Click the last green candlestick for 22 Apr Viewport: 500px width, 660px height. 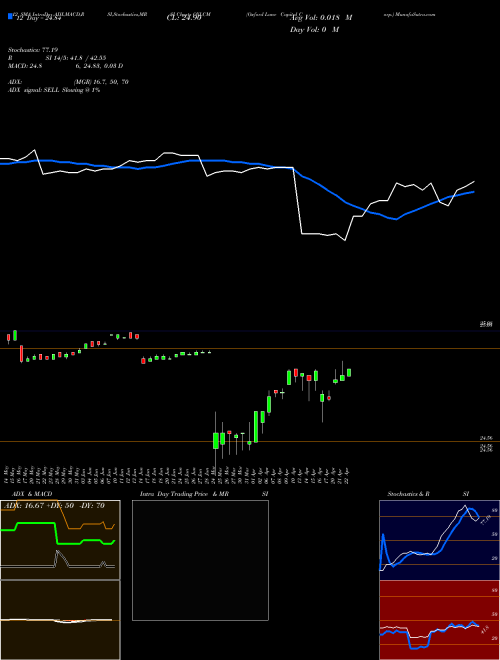349,373
